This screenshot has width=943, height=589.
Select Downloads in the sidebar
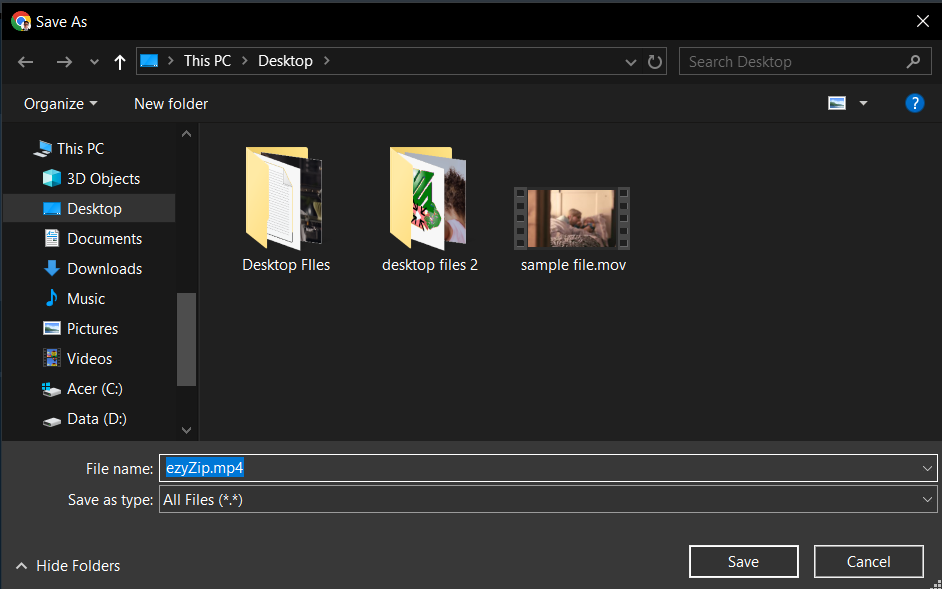99,268
